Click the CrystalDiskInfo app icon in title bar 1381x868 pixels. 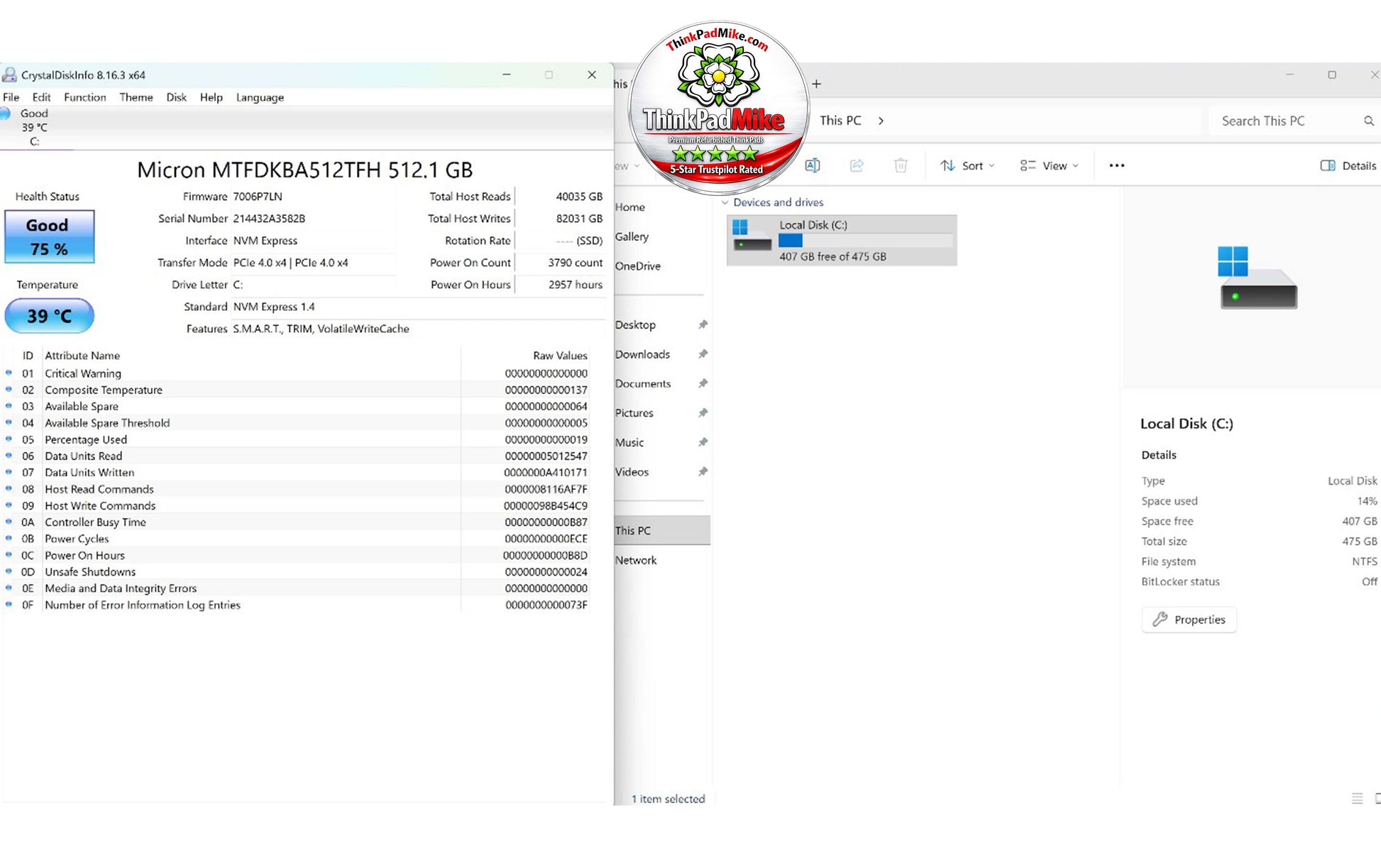(x=9, y=75)
